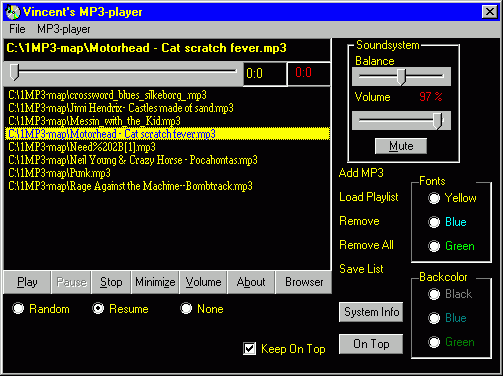The height and width of the screenshot is (376, 503).
Task: Click the red 97 % volume value
Action: 430,97
